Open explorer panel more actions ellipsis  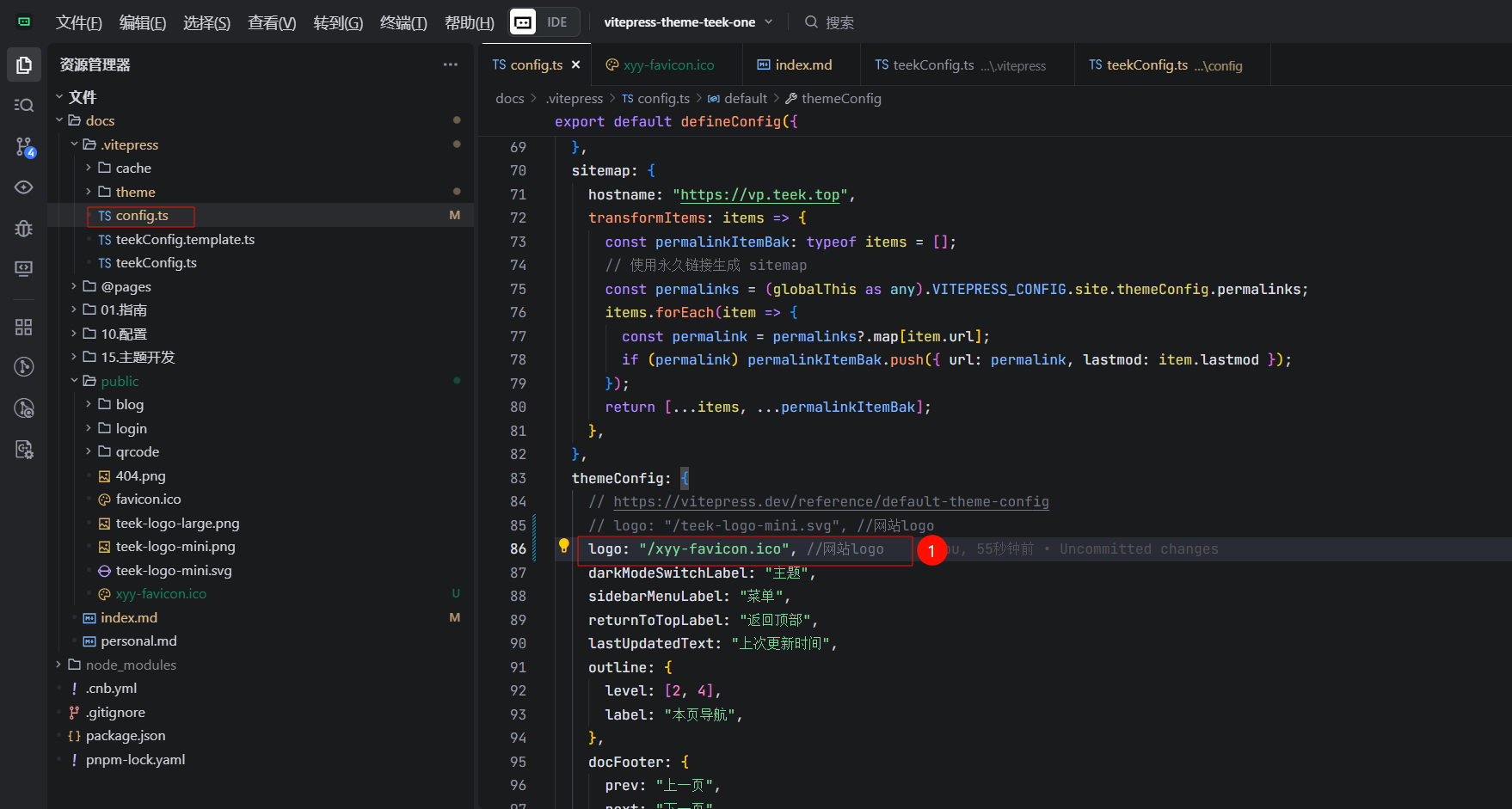click(x=450, y=65)
